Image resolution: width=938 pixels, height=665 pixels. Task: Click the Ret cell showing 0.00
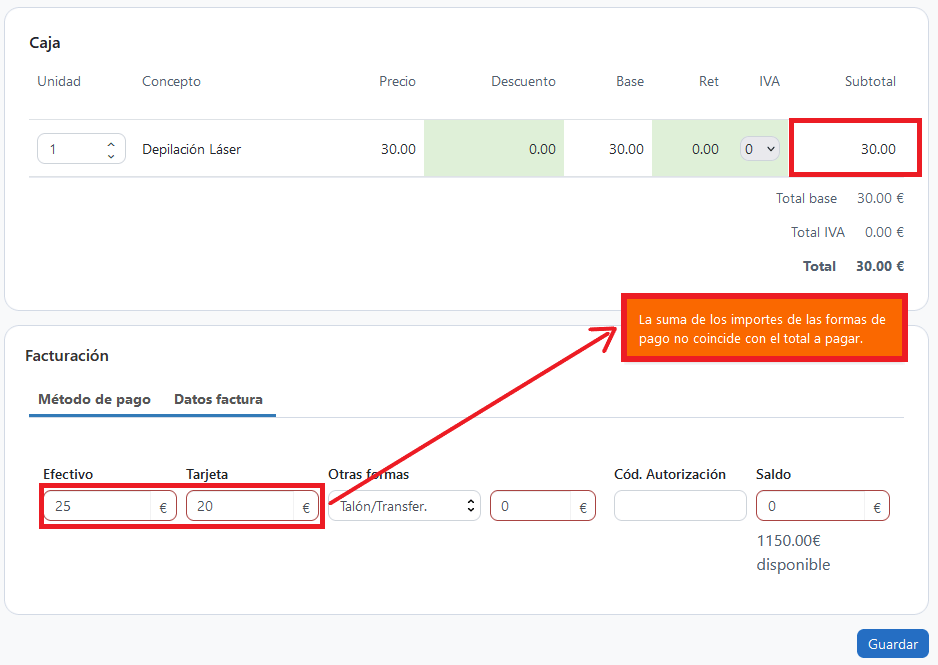coord(689,149)
